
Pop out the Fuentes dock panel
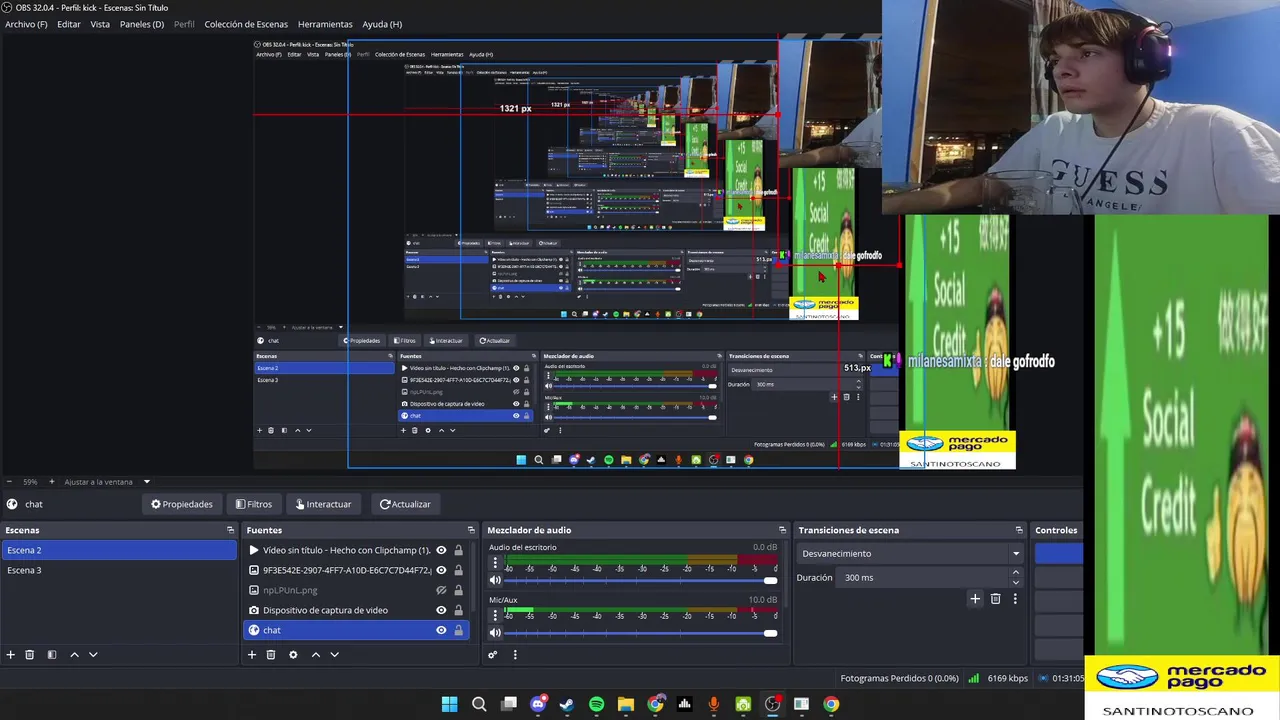pyautogui.click(x=471, y=530)
